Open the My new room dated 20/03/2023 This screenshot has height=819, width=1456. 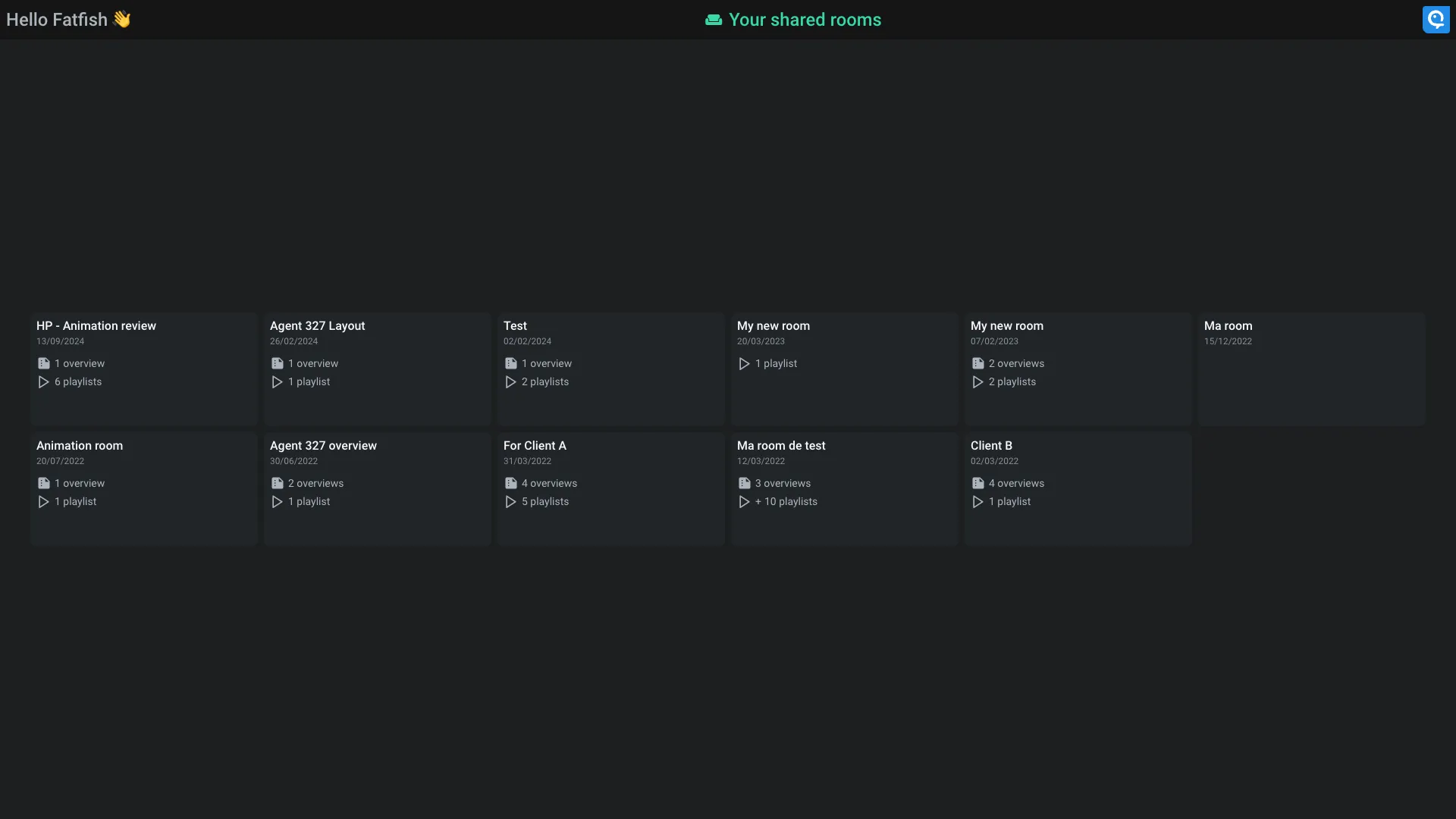point(773,326)
